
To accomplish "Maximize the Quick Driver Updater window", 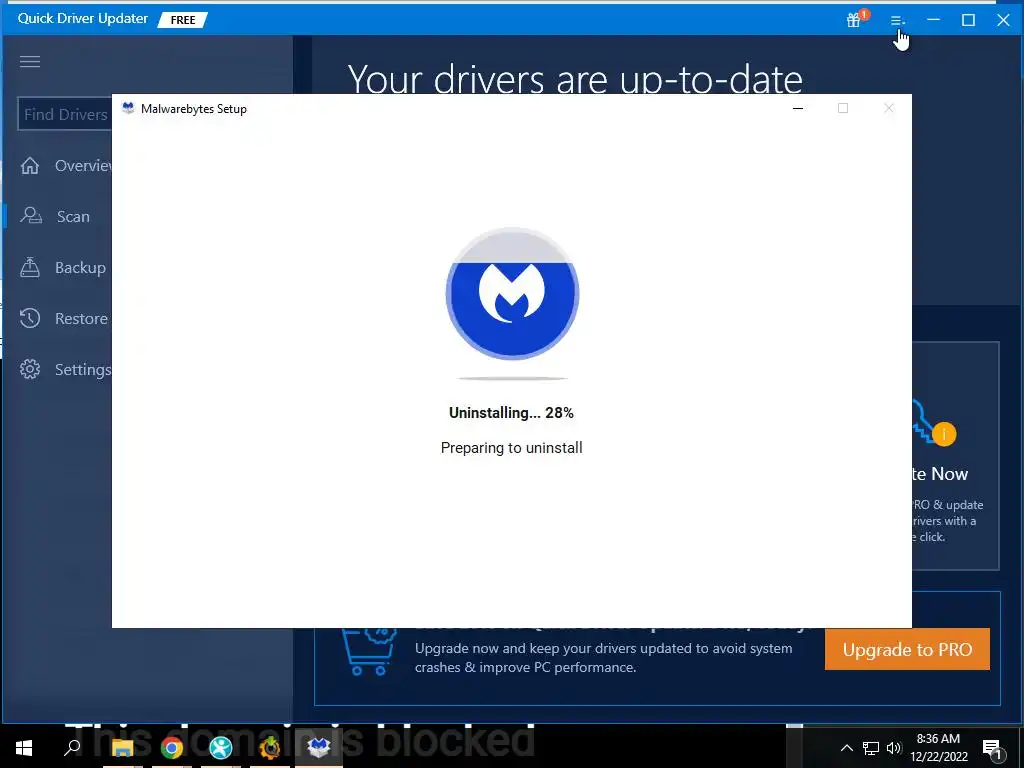I will coord(968,20).
